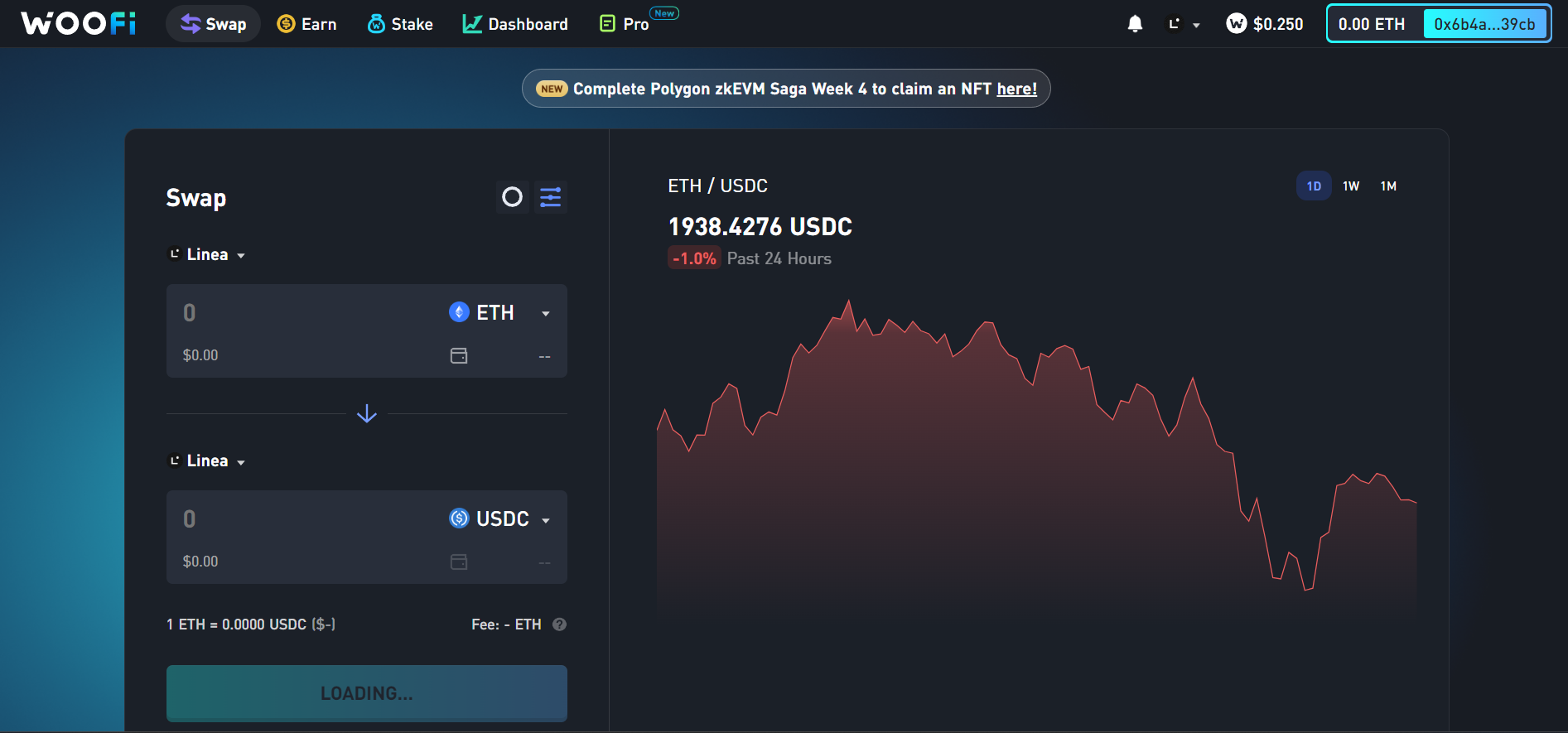The width and height of the screenshot is (1568, 733).
Task: Expand the source Linea network dropdown
Action: 207,254
